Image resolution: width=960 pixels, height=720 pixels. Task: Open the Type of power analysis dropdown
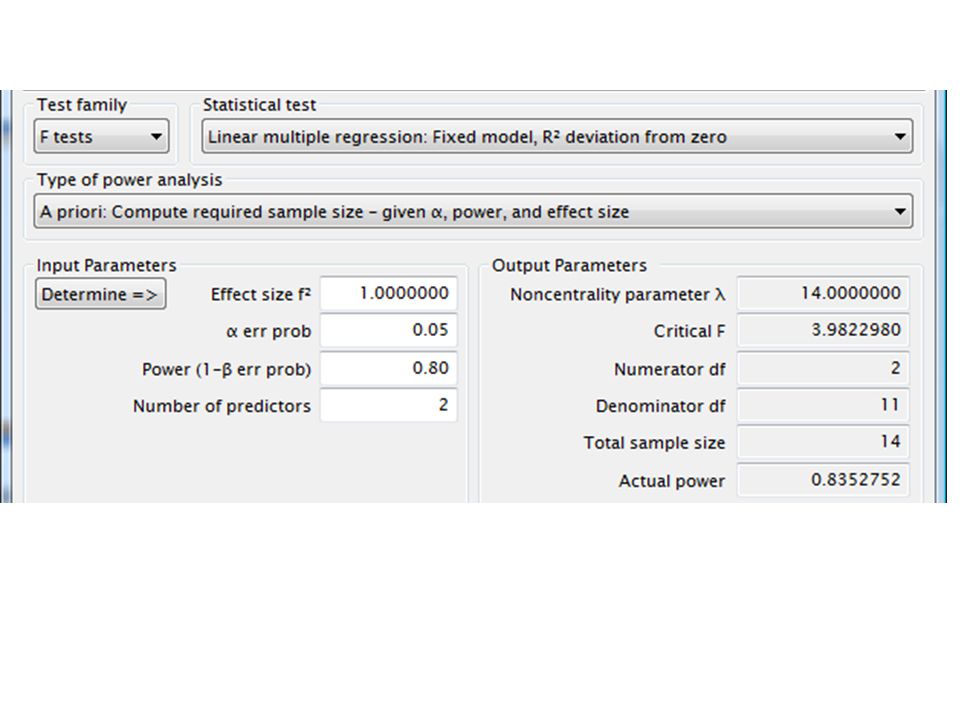pyautogui.click(x=473, y=211)
